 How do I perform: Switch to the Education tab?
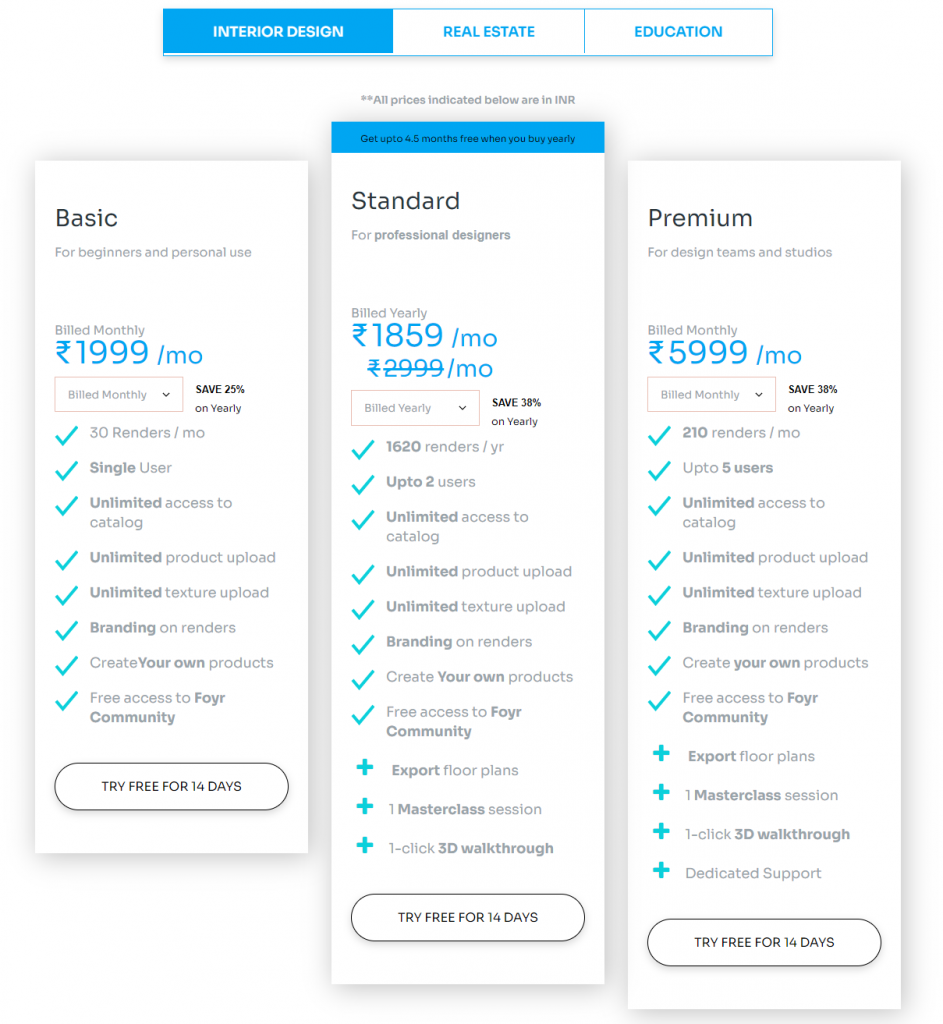click(678, 32)
